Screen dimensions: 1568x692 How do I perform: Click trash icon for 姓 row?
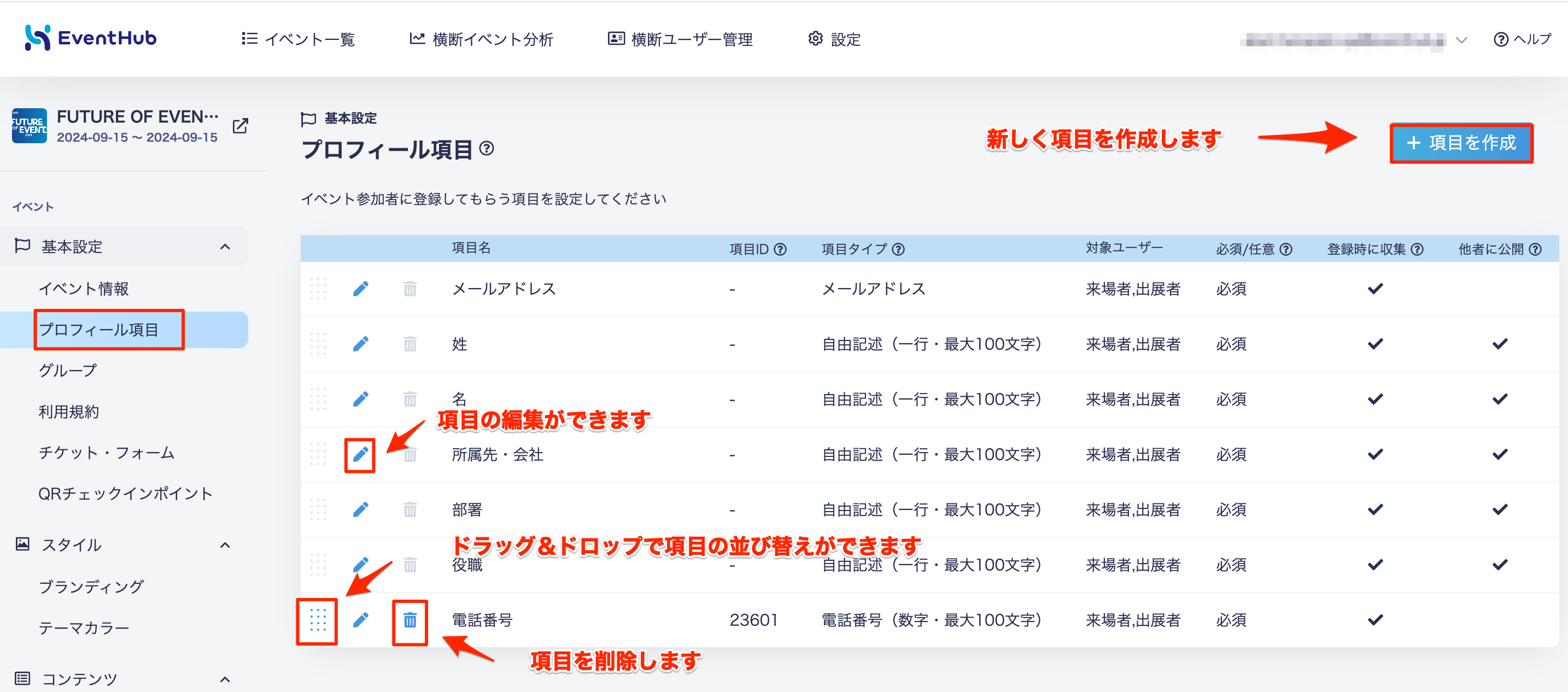[x=410, y=344]
